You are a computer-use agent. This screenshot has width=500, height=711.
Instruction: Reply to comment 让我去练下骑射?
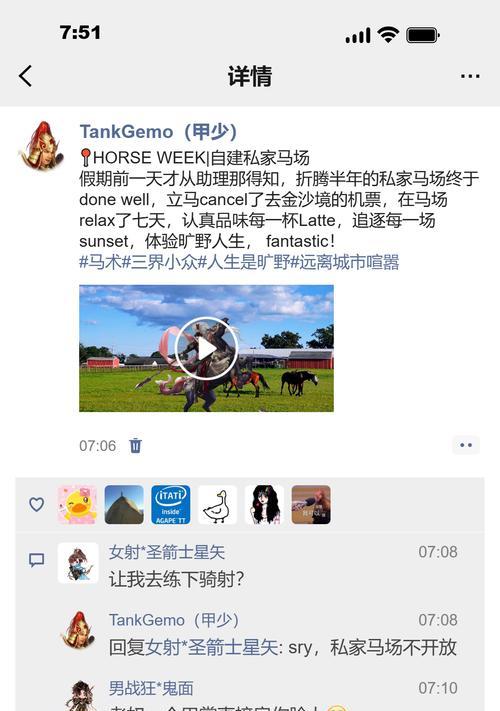[x=176, y=580]
